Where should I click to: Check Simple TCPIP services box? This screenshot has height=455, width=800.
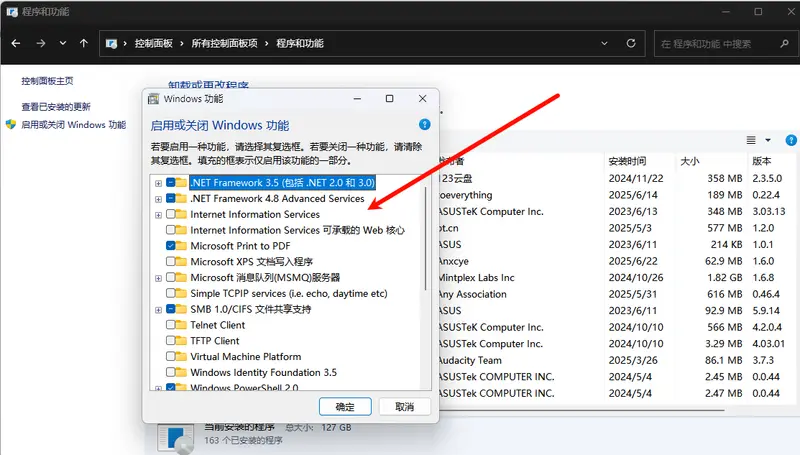pyautogui.click(x=171, y=293)
